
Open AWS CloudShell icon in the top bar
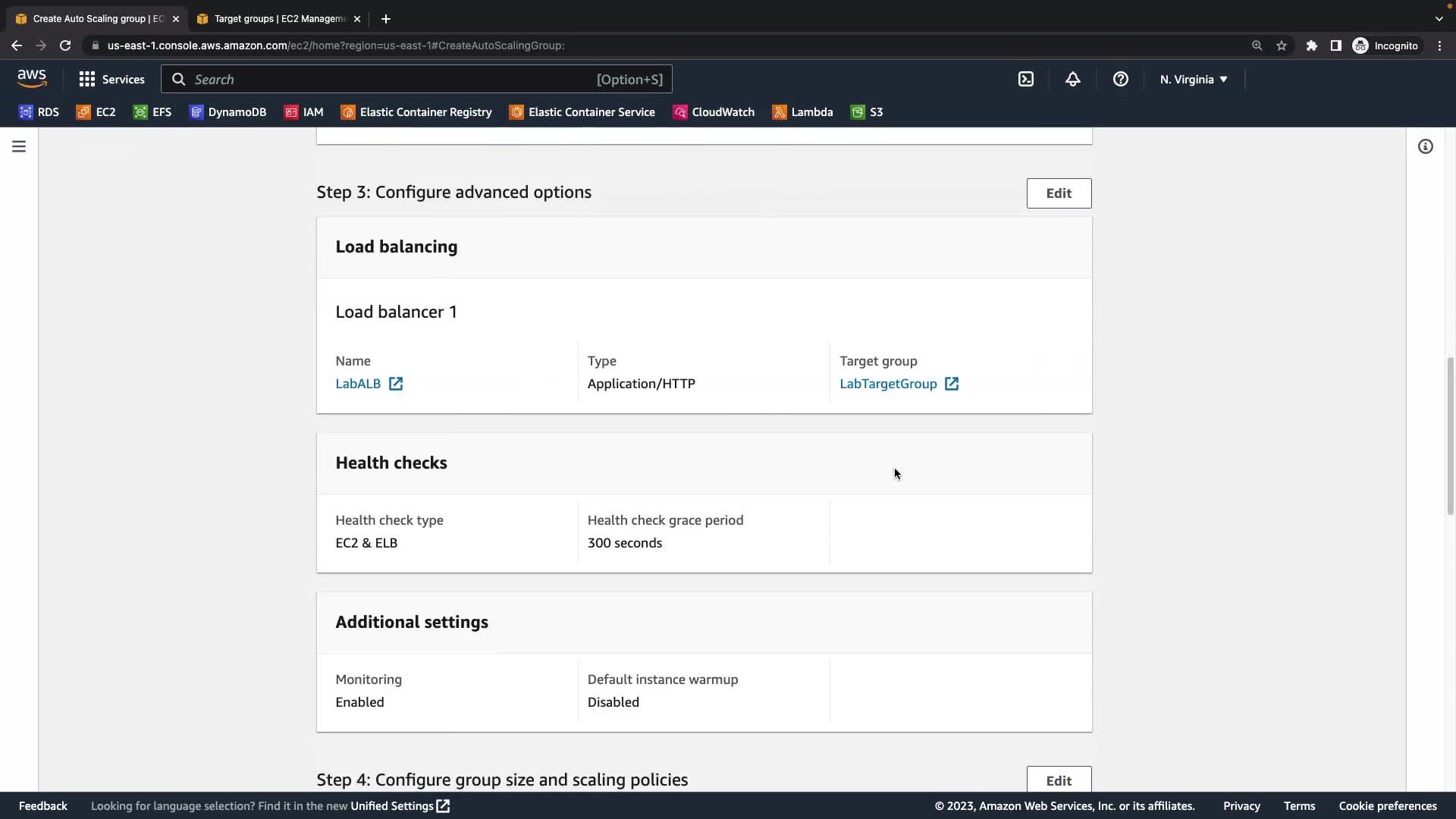(x=1025, y=79)
